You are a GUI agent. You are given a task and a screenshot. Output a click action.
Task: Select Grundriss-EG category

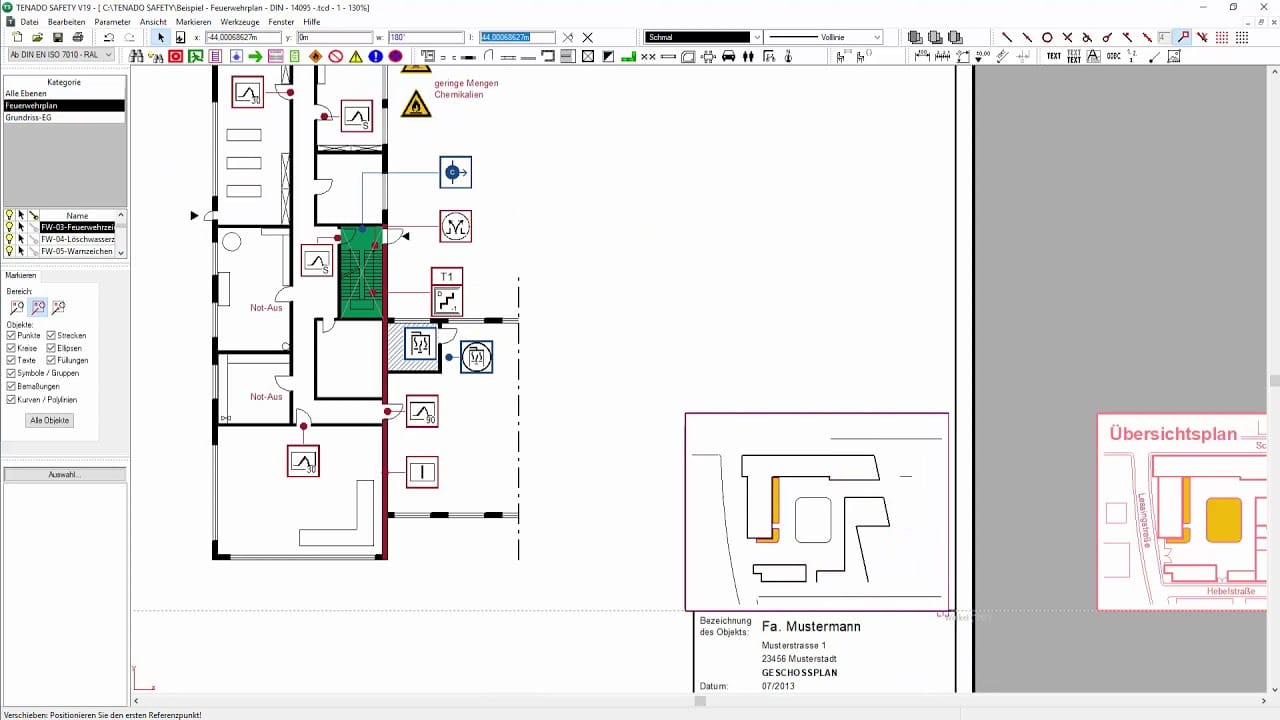point(64,117)
